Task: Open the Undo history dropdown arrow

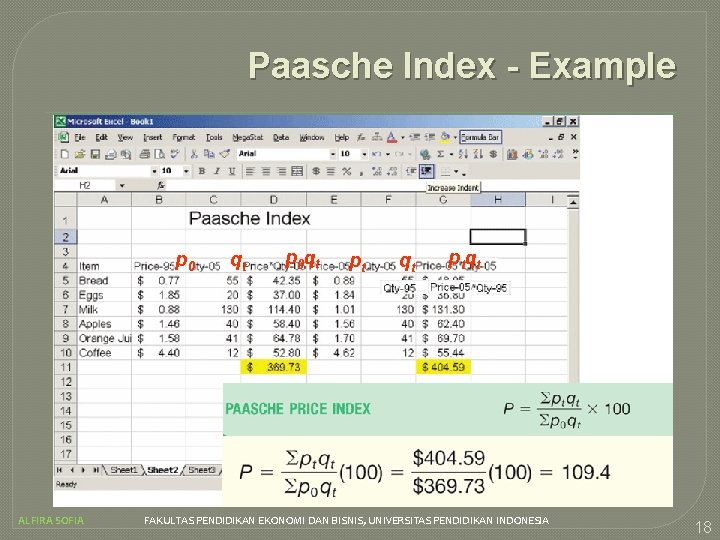Action: click(388, 154)
